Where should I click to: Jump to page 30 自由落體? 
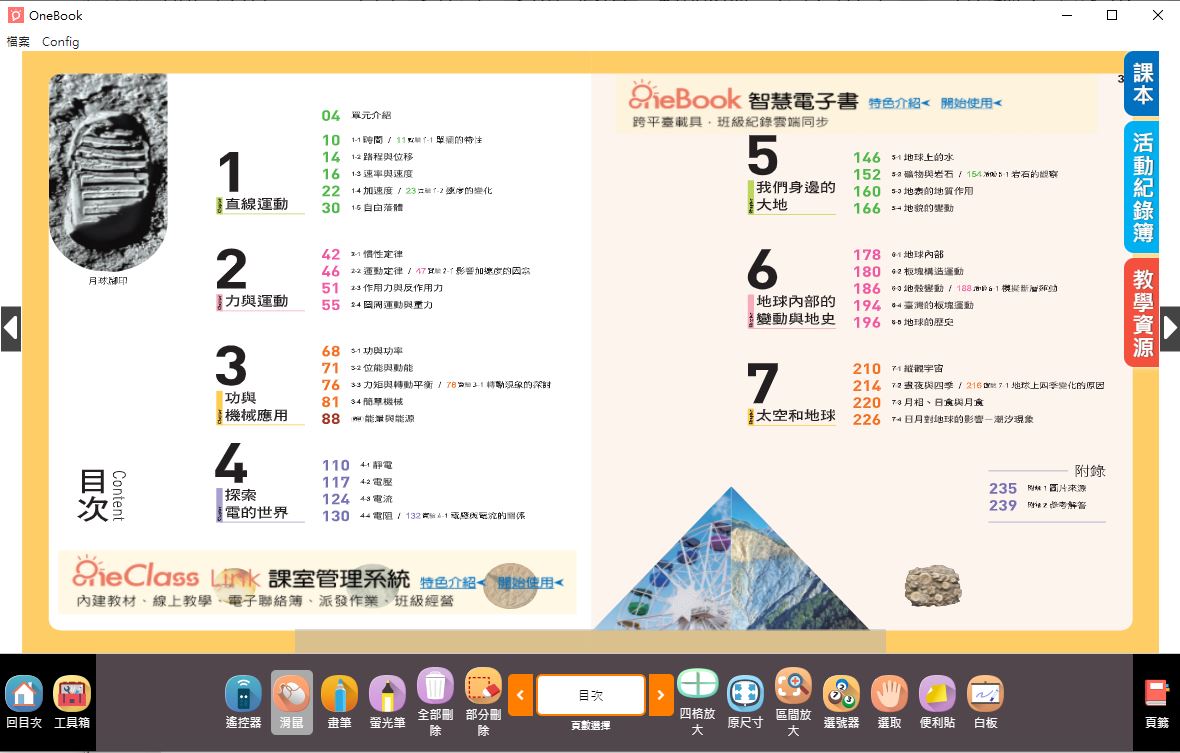[363, 208]
